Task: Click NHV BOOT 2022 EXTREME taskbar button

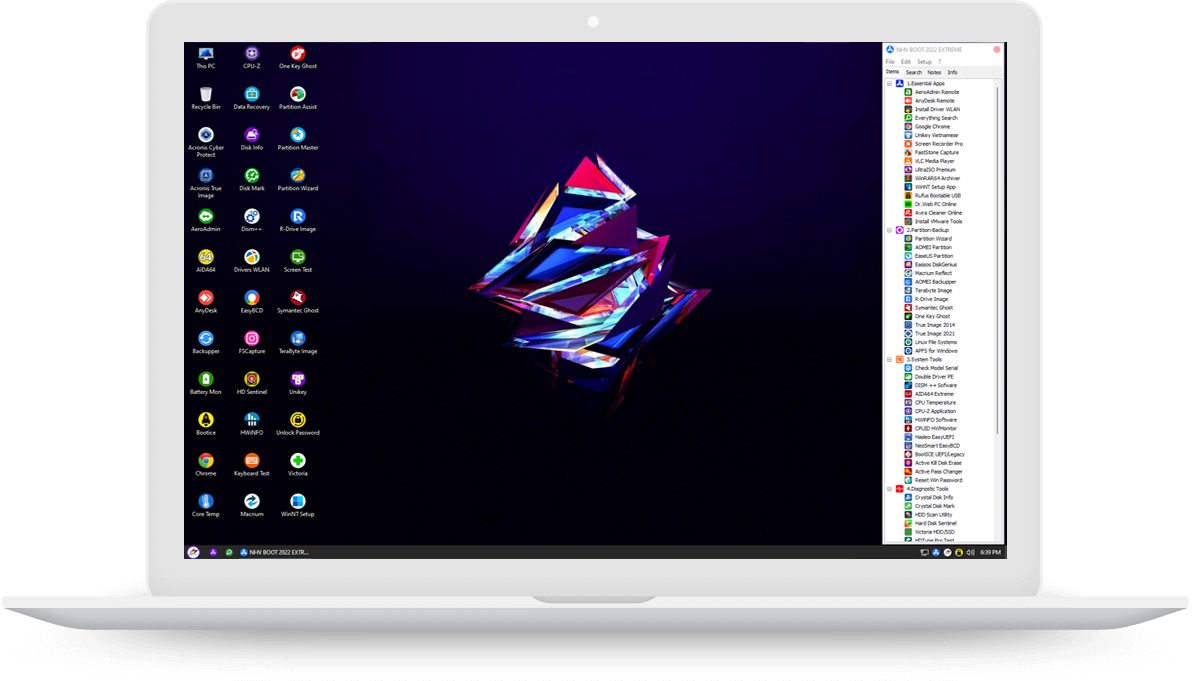Action: [x=274, y=552]
